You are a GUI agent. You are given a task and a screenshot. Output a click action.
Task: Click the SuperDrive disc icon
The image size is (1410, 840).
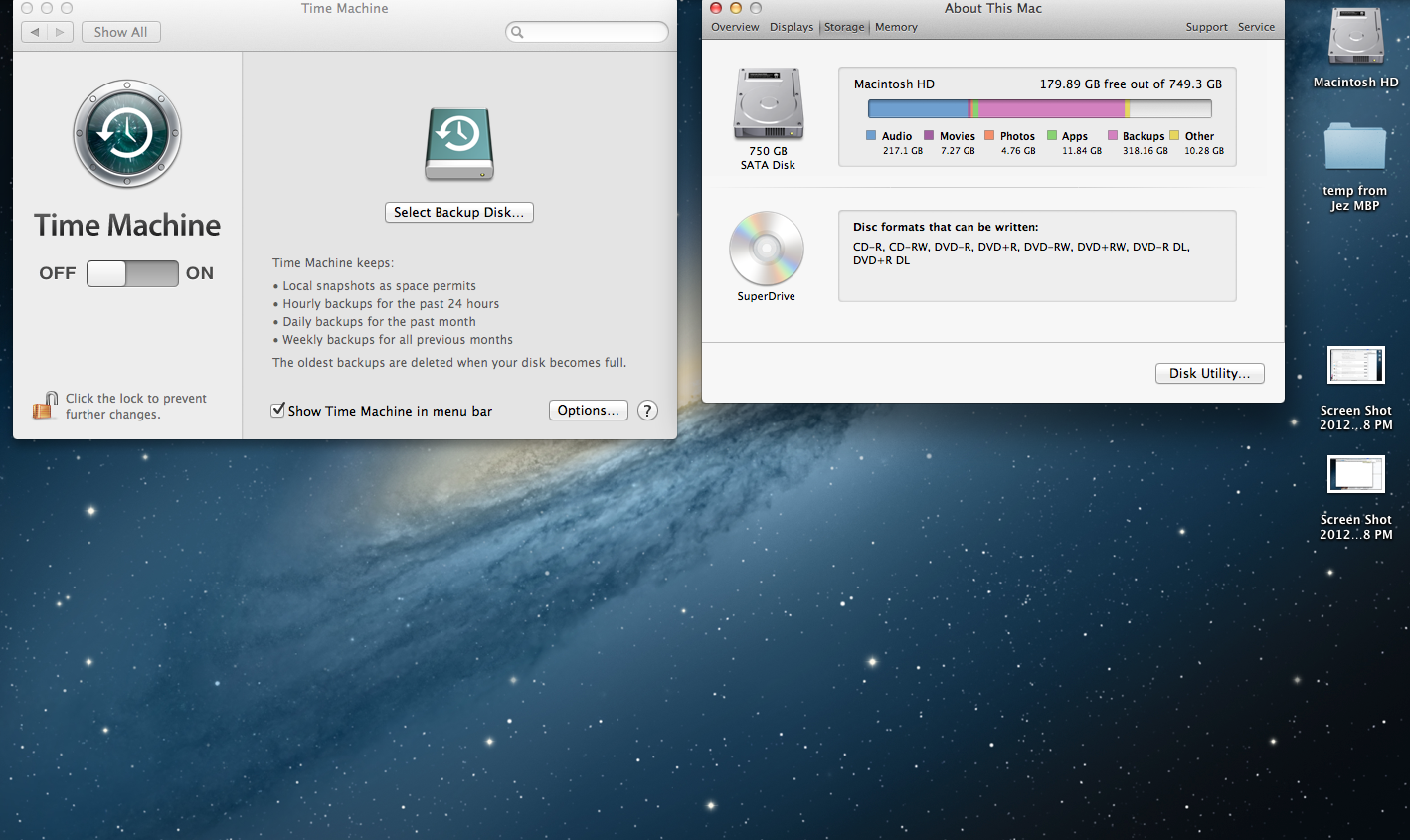(x=766, y=249)
